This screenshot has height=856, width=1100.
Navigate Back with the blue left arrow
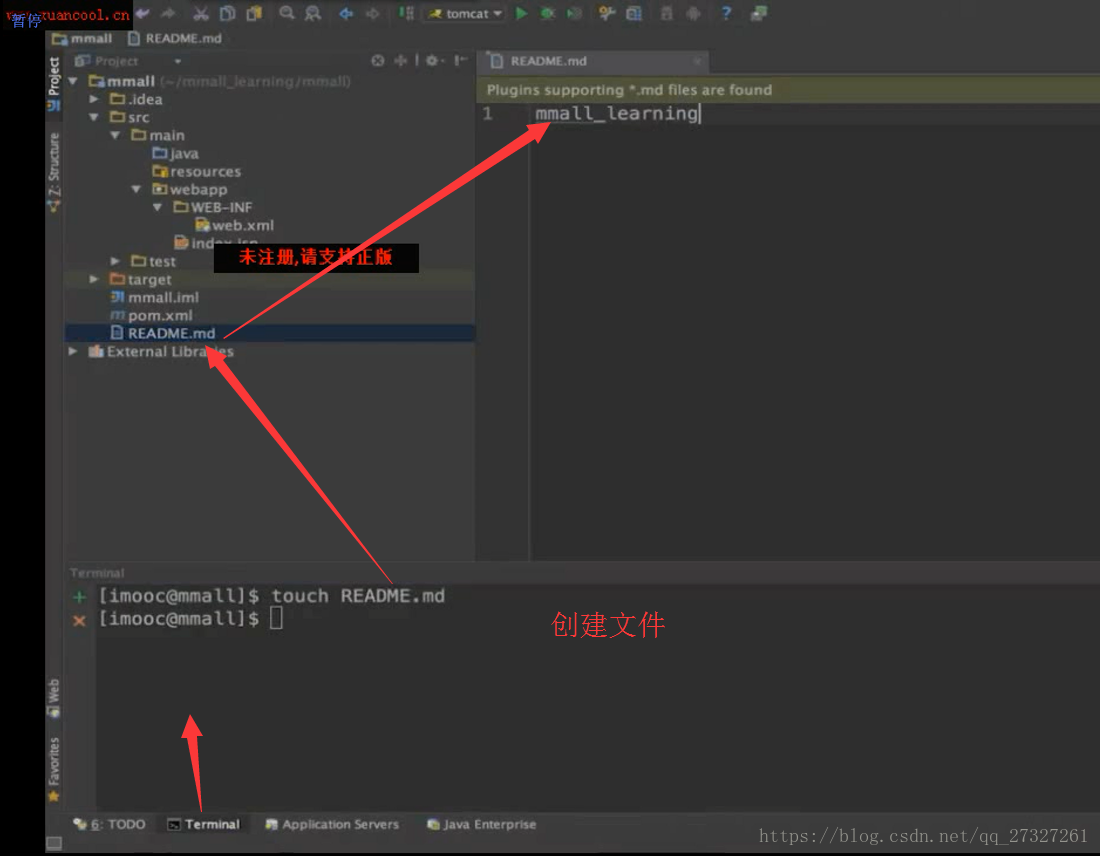(x=346, y=13)
